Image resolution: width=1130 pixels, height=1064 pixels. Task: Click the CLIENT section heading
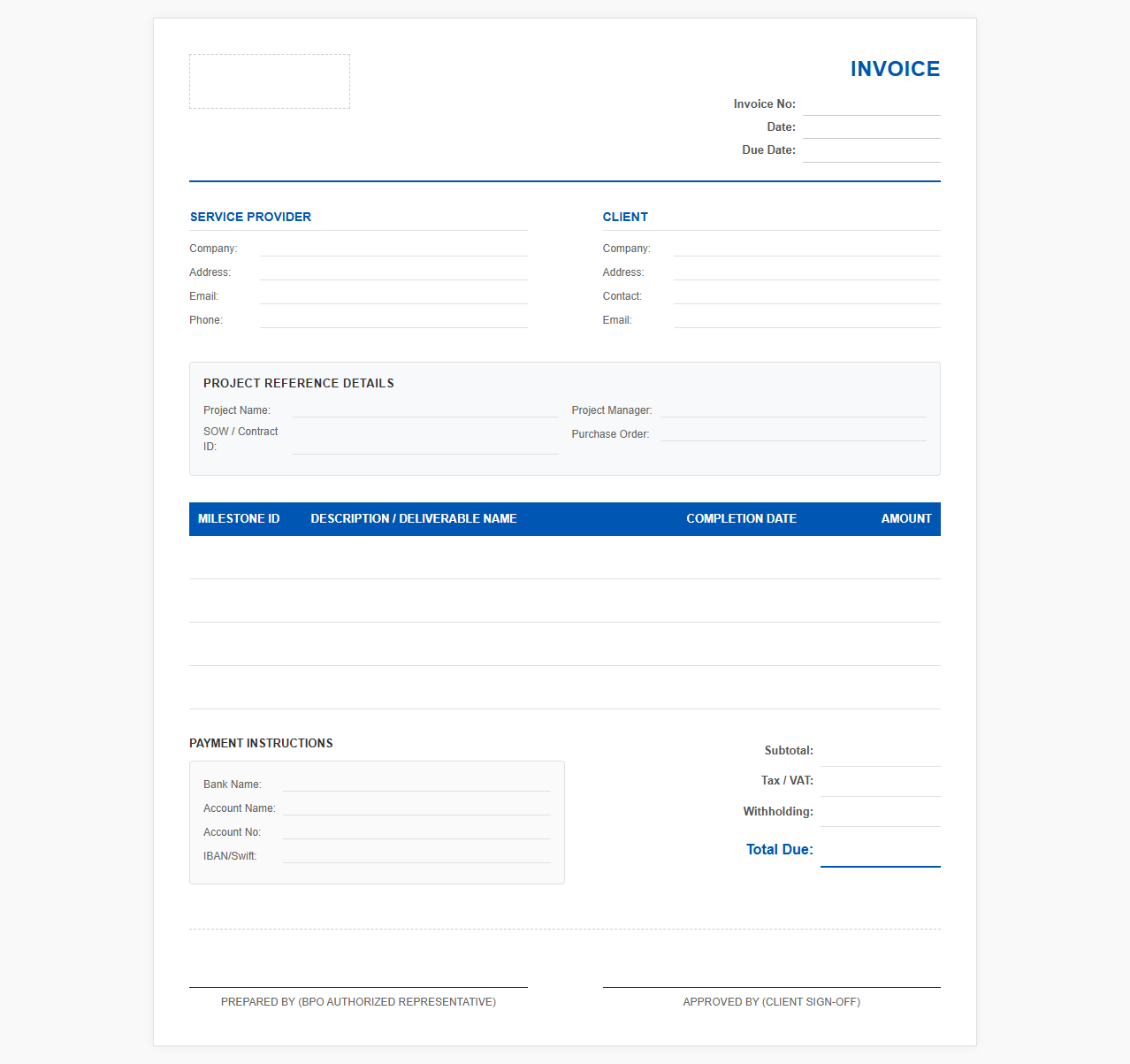coord(625,217)
